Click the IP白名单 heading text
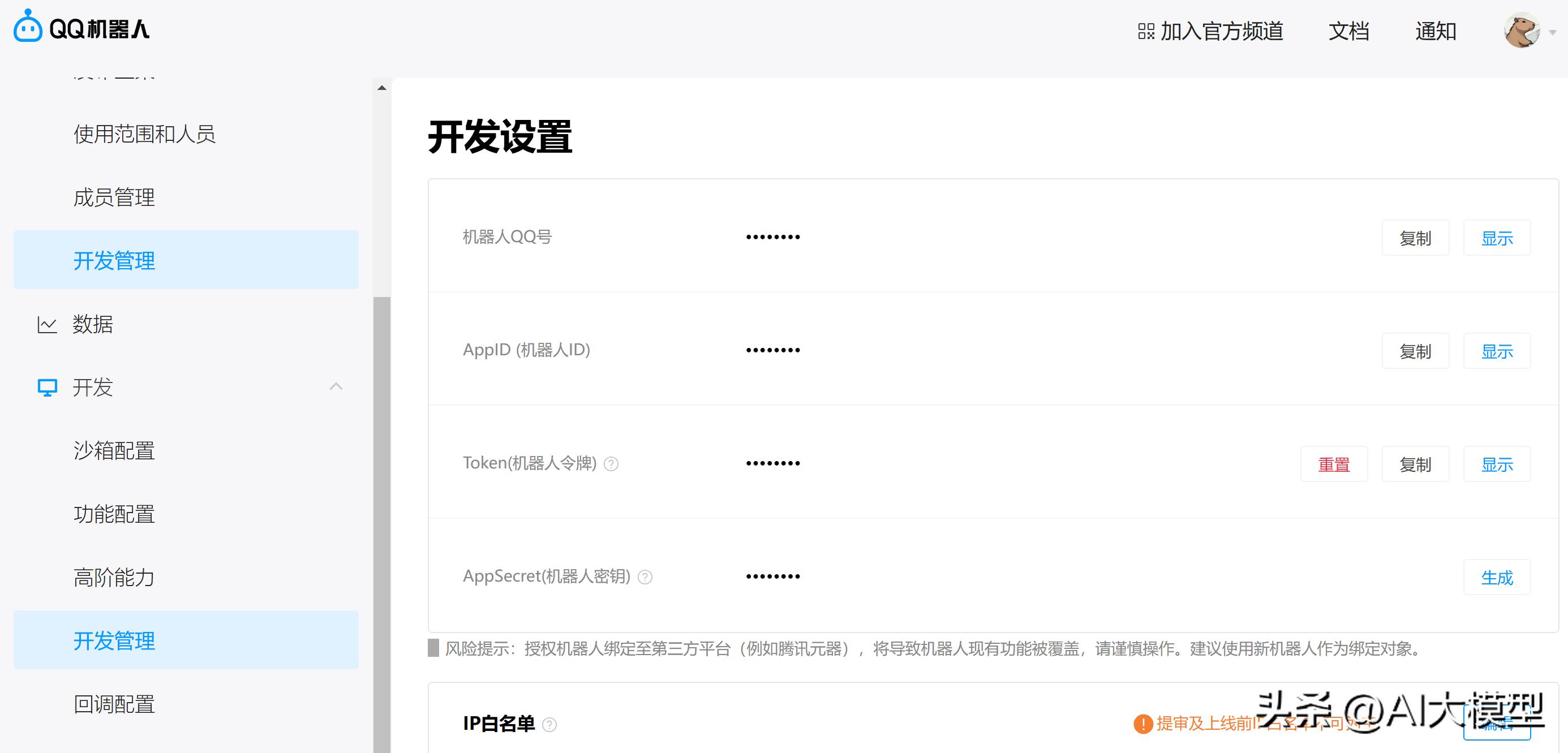This screenshot has height=753, width=1568. tap(499, 723)
